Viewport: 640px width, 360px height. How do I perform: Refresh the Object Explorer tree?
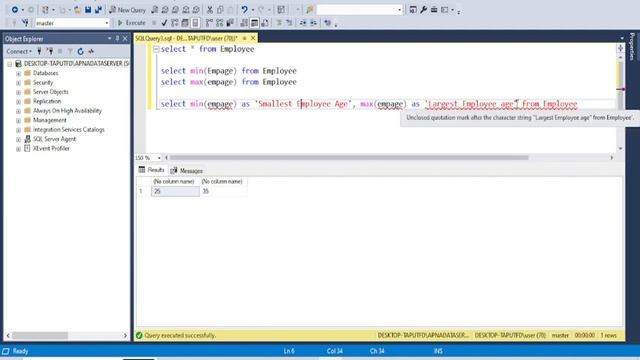click(80, 51)
